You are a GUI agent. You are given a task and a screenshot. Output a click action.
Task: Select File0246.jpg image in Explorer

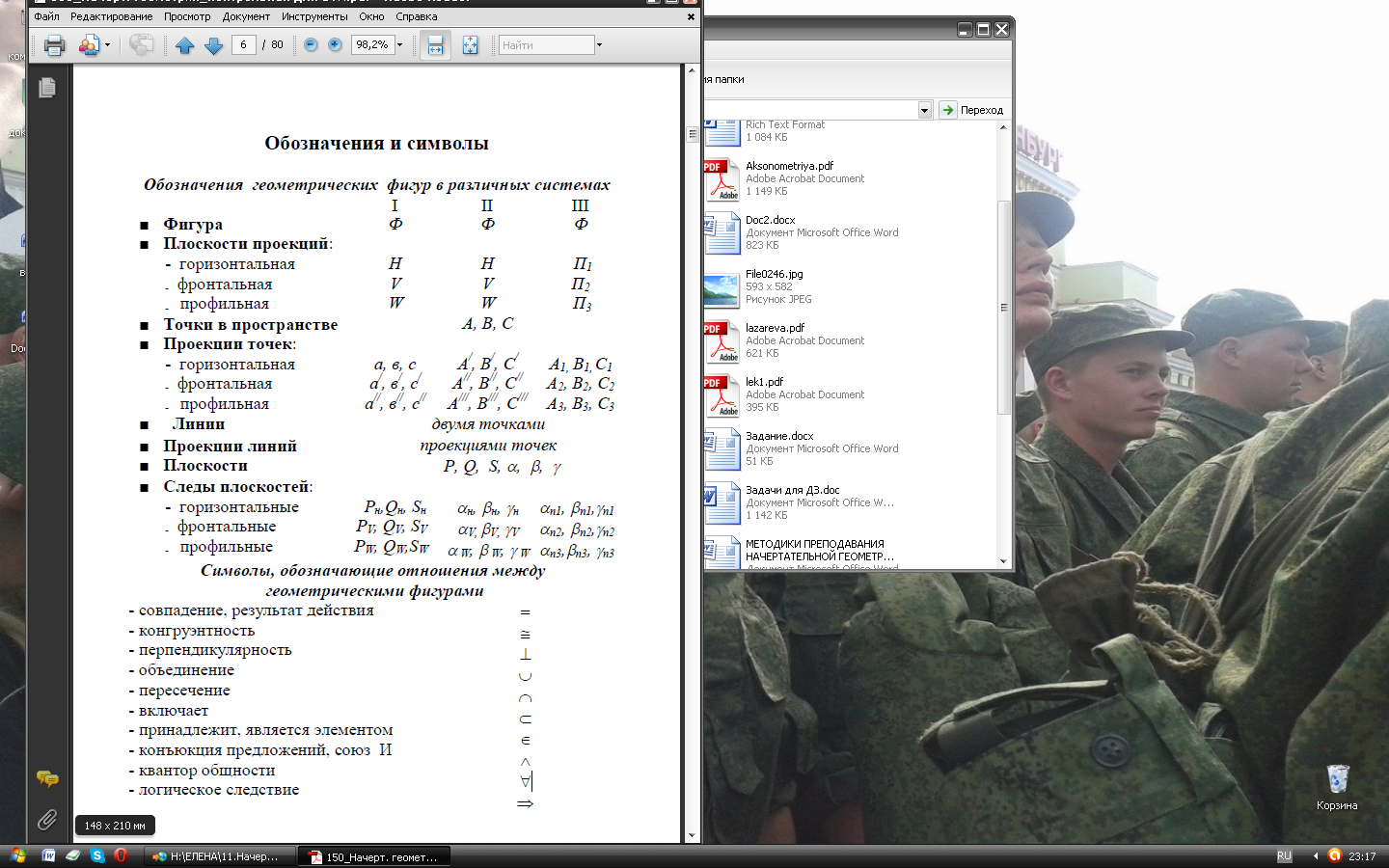pyautogui.click(x=758, y=286)
